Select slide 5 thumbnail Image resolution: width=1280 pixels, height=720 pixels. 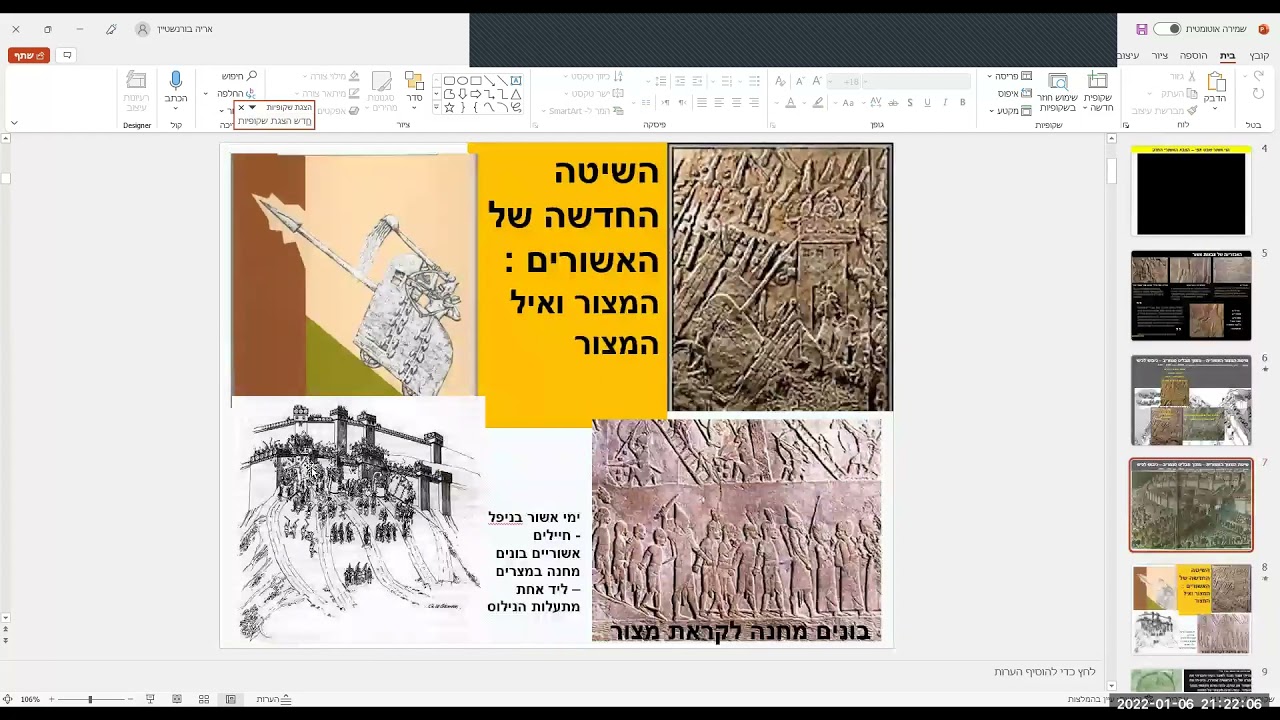1191,295
